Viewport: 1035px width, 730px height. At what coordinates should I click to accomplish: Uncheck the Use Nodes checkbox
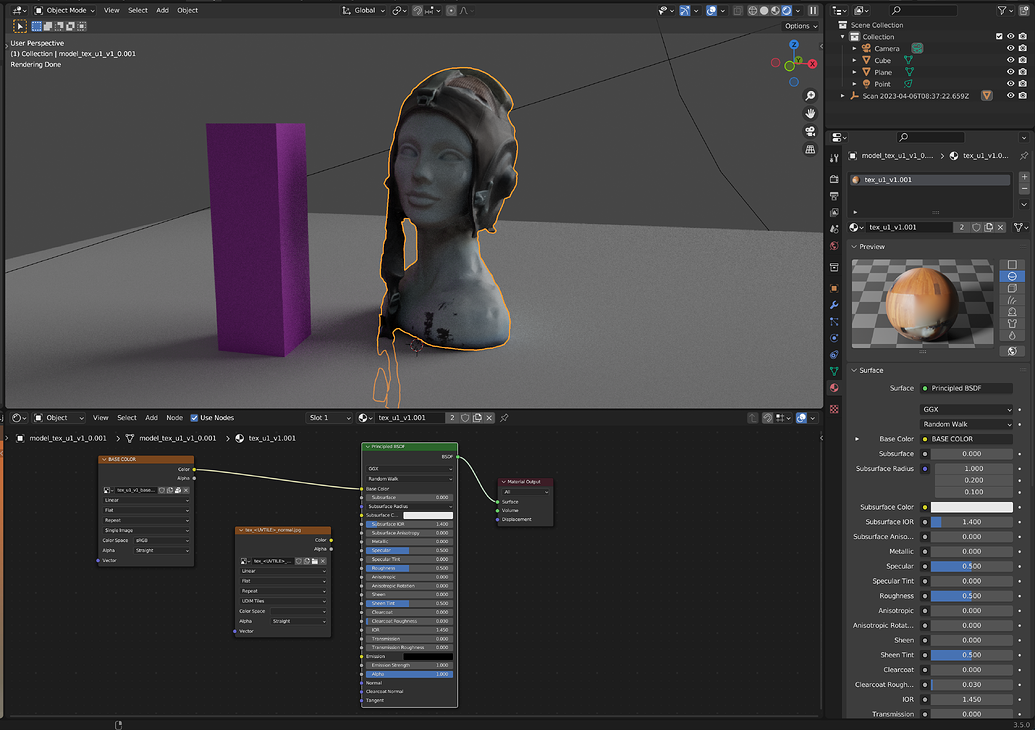tap(194, 418)
